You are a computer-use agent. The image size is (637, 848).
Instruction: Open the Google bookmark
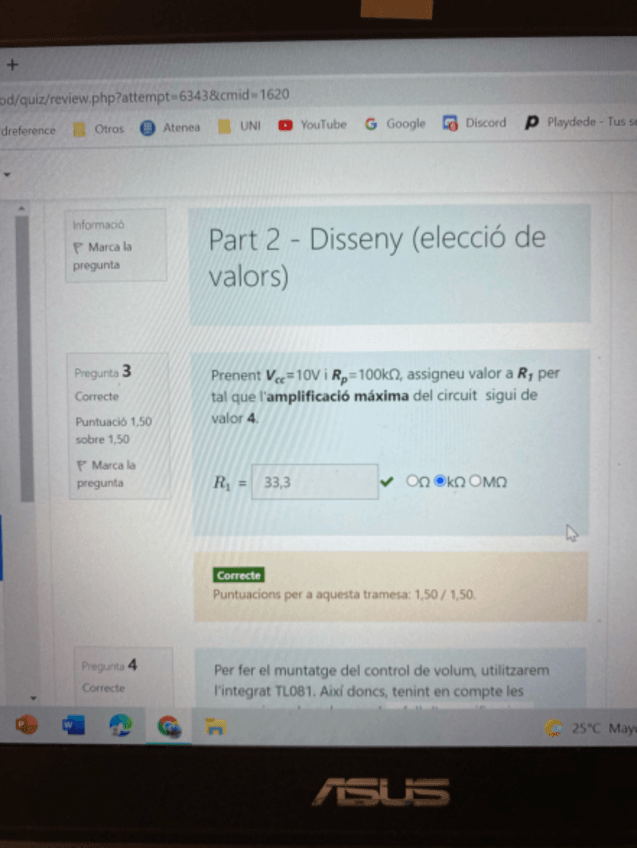(395, 124)
